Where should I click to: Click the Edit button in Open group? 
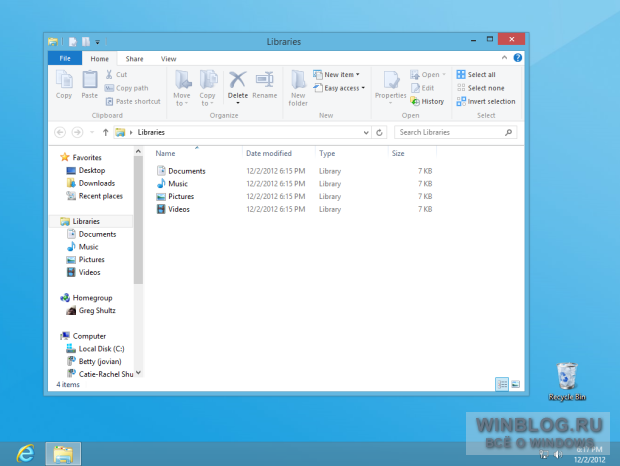pos(422,88)
